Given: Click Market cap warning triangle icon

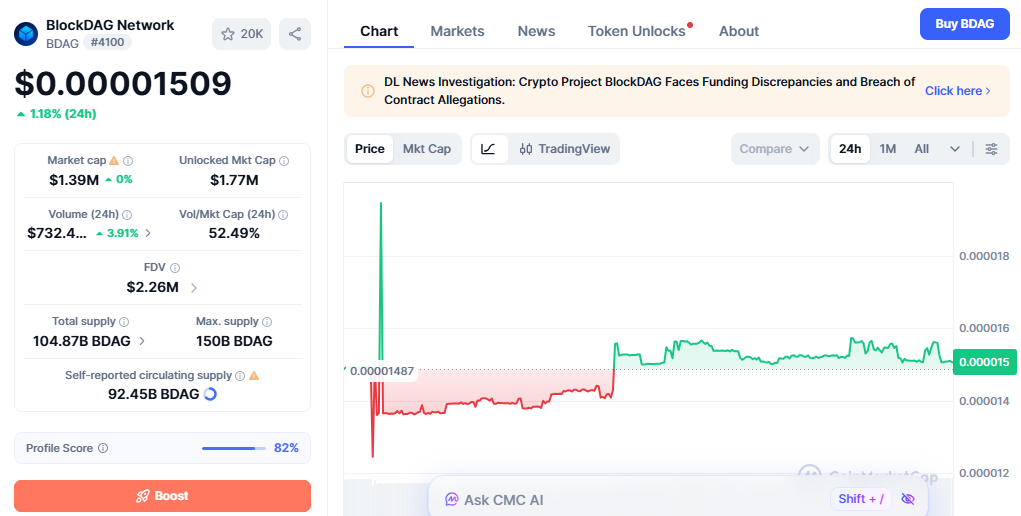Looking at the screenshot, I should point(114,160).
